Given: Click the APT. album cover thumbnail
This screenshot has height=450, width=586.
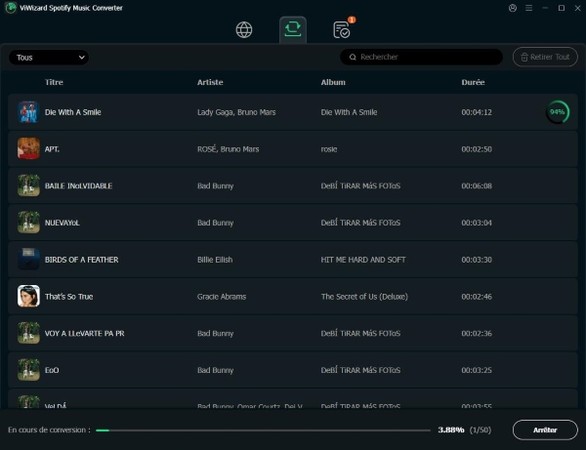Looking at the screenshot, I should coord(28,149).
